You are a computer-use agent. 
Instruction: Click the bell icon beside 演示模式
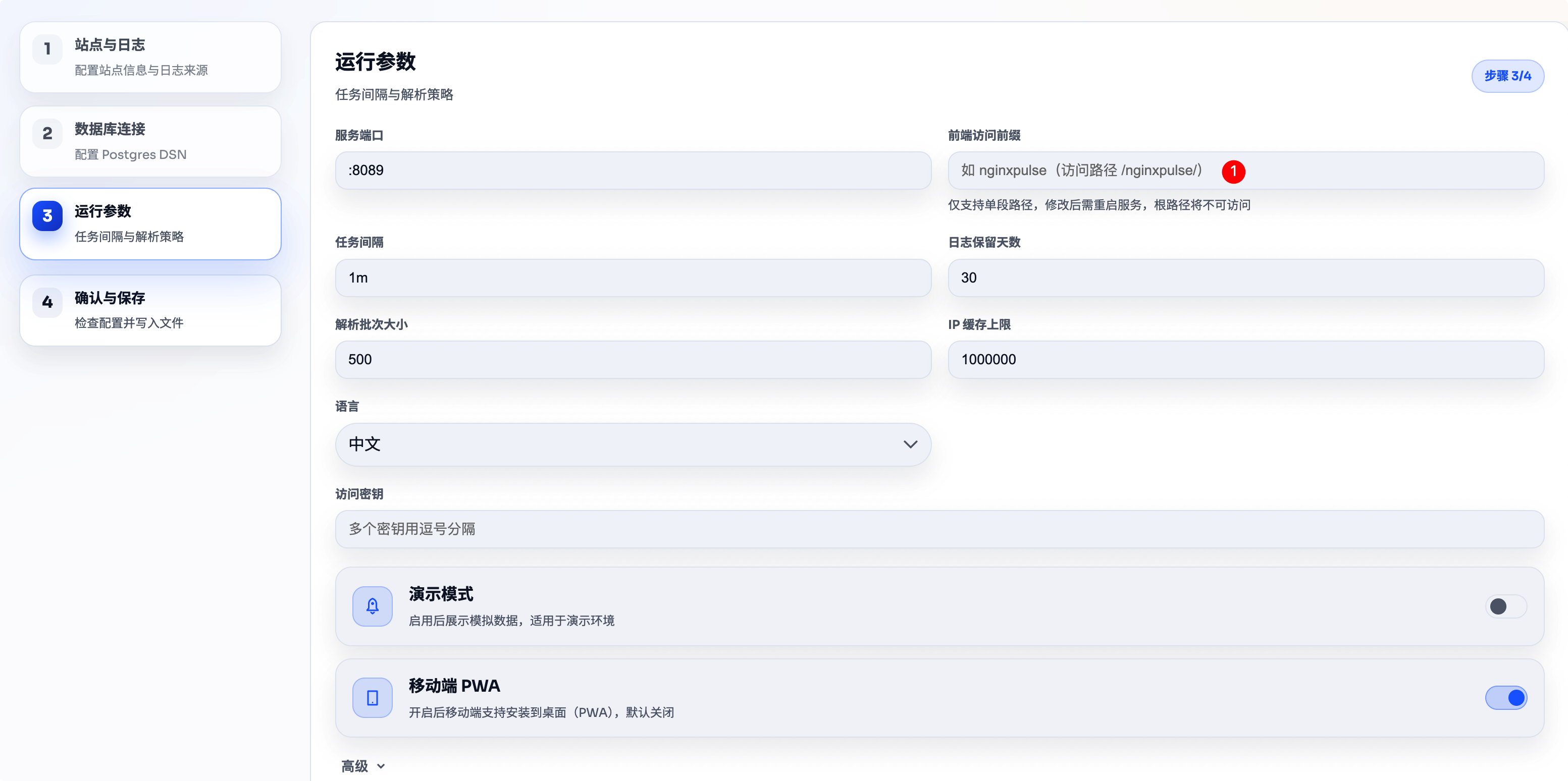tap(372, 606)
